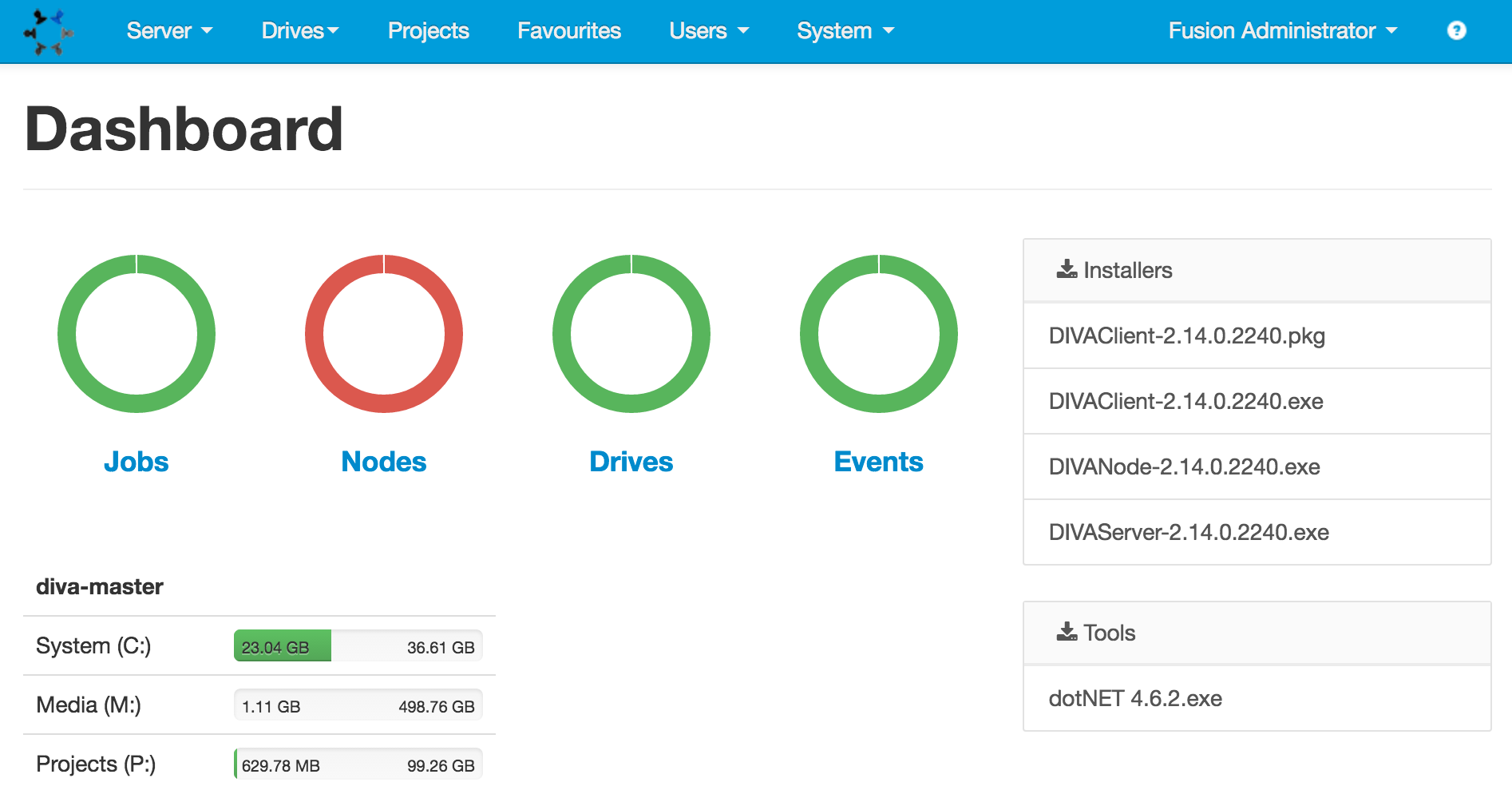Click the green Drives status ring
Image resolution: width=1512 pixels, height=798 pixels.
631,334
